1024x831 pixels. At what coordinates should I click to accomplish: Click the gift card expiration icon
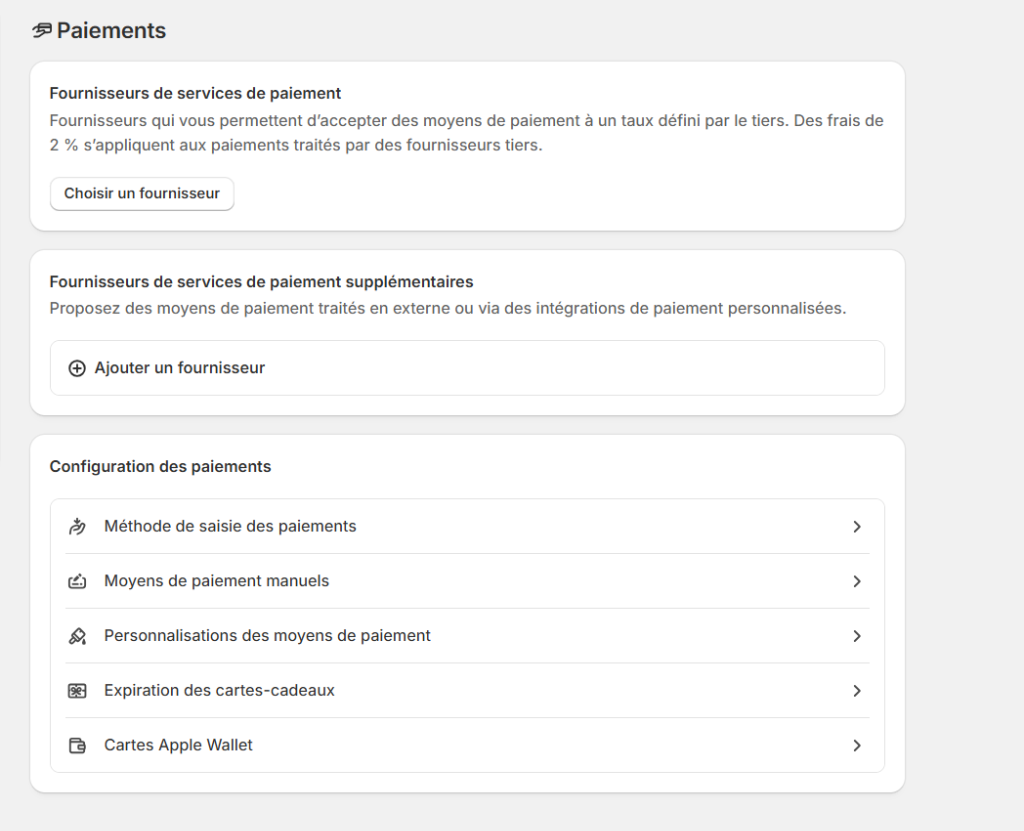point(77,691)
